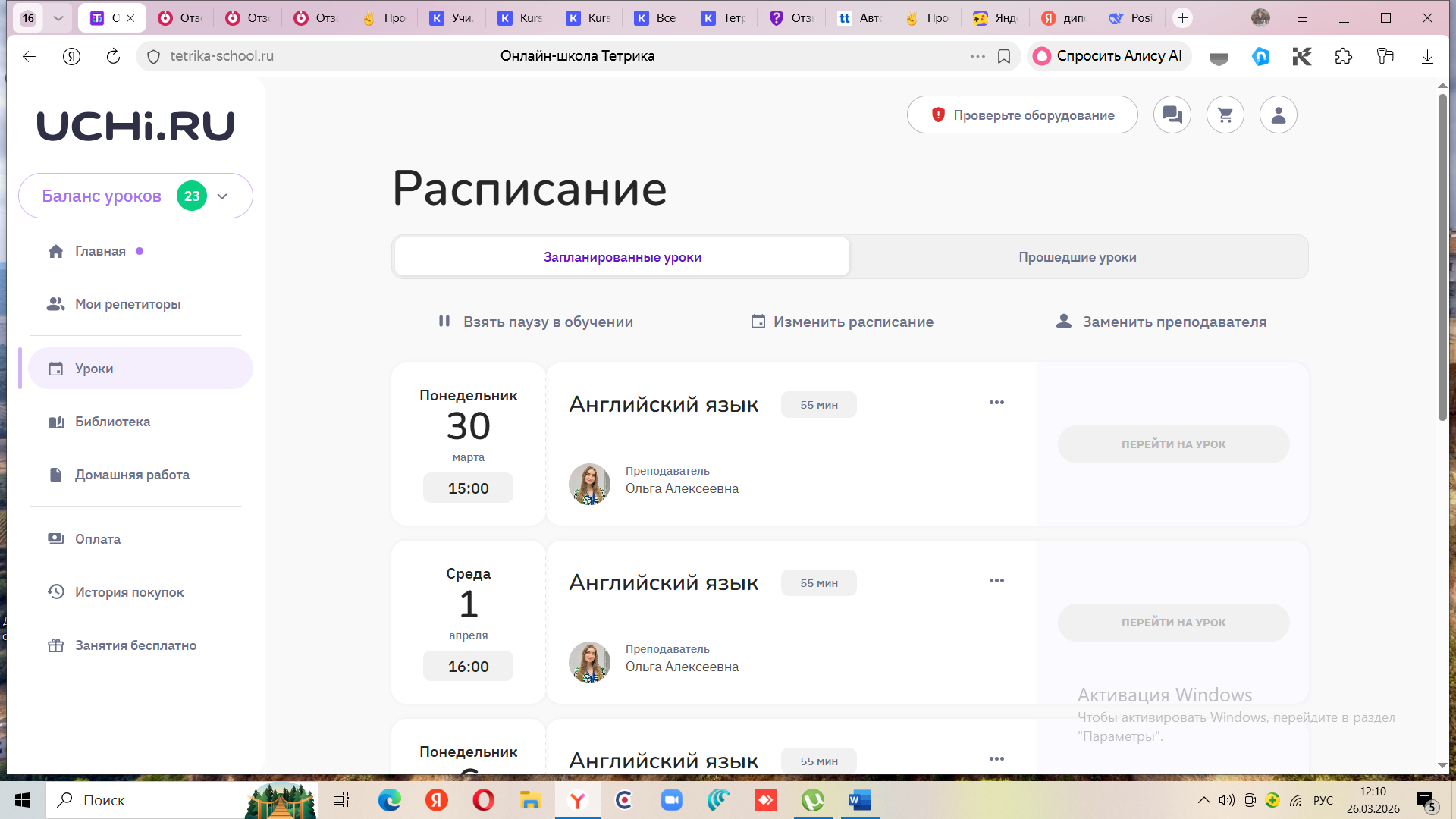Click the page vertical scrollbar
The width and height of the screenshot is (1456, 819).
1442,258
